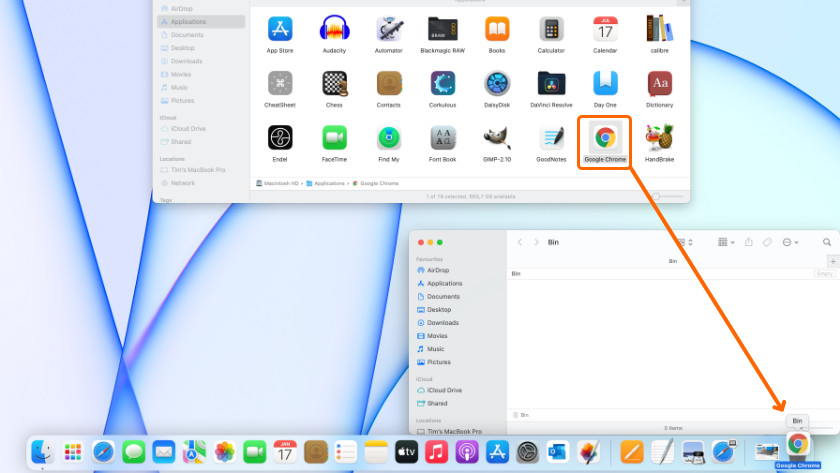
Task: Select the HandBrake app icon
Action: 659,138
